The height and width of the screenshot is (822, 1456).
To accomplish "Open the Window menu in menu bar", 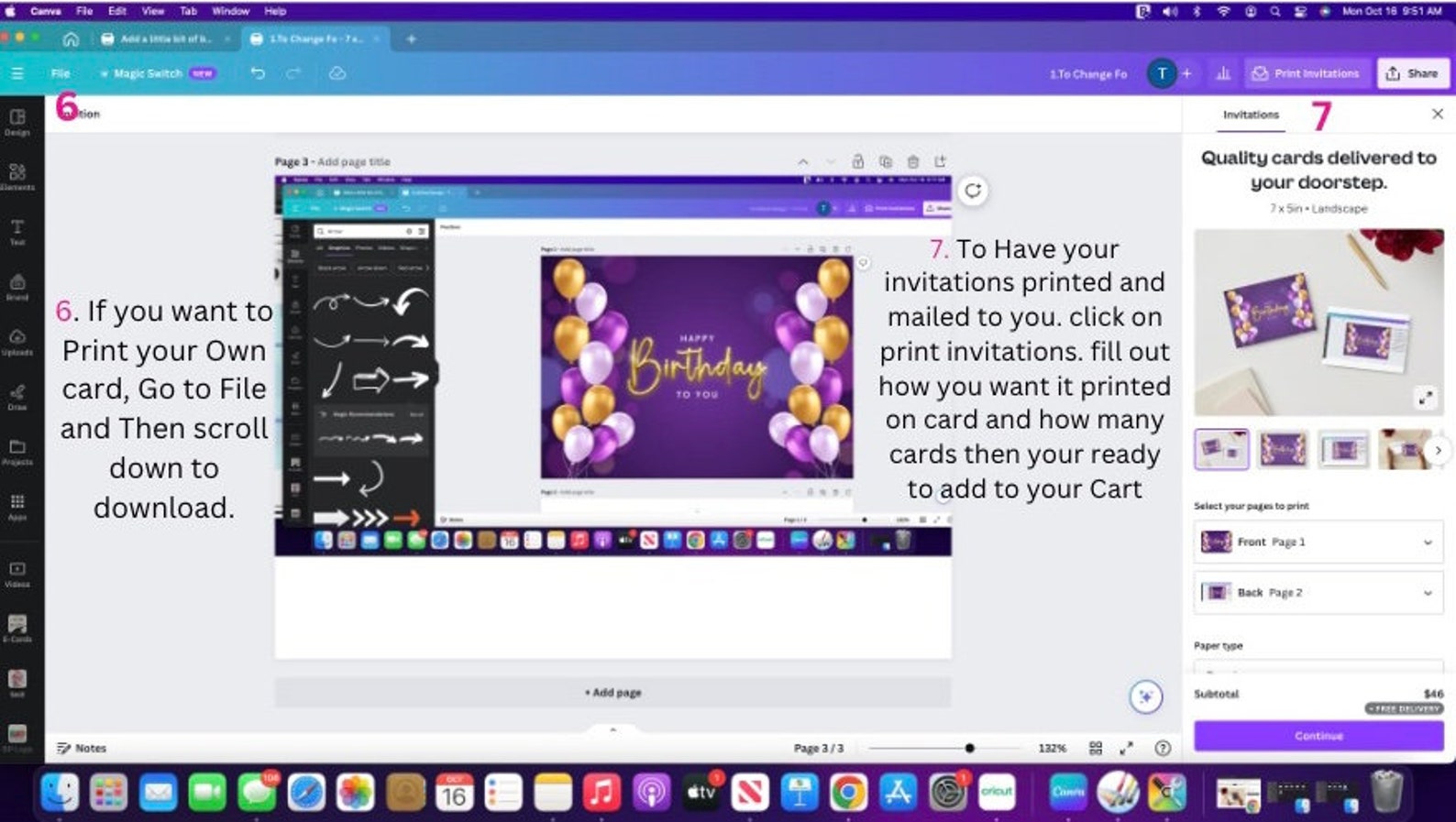I will pyautogui.click(x=231, y=11).
